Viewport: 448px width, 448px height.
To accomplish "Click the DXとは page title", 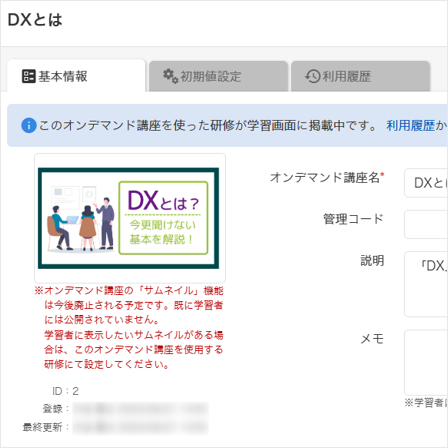I will [35, 20].
